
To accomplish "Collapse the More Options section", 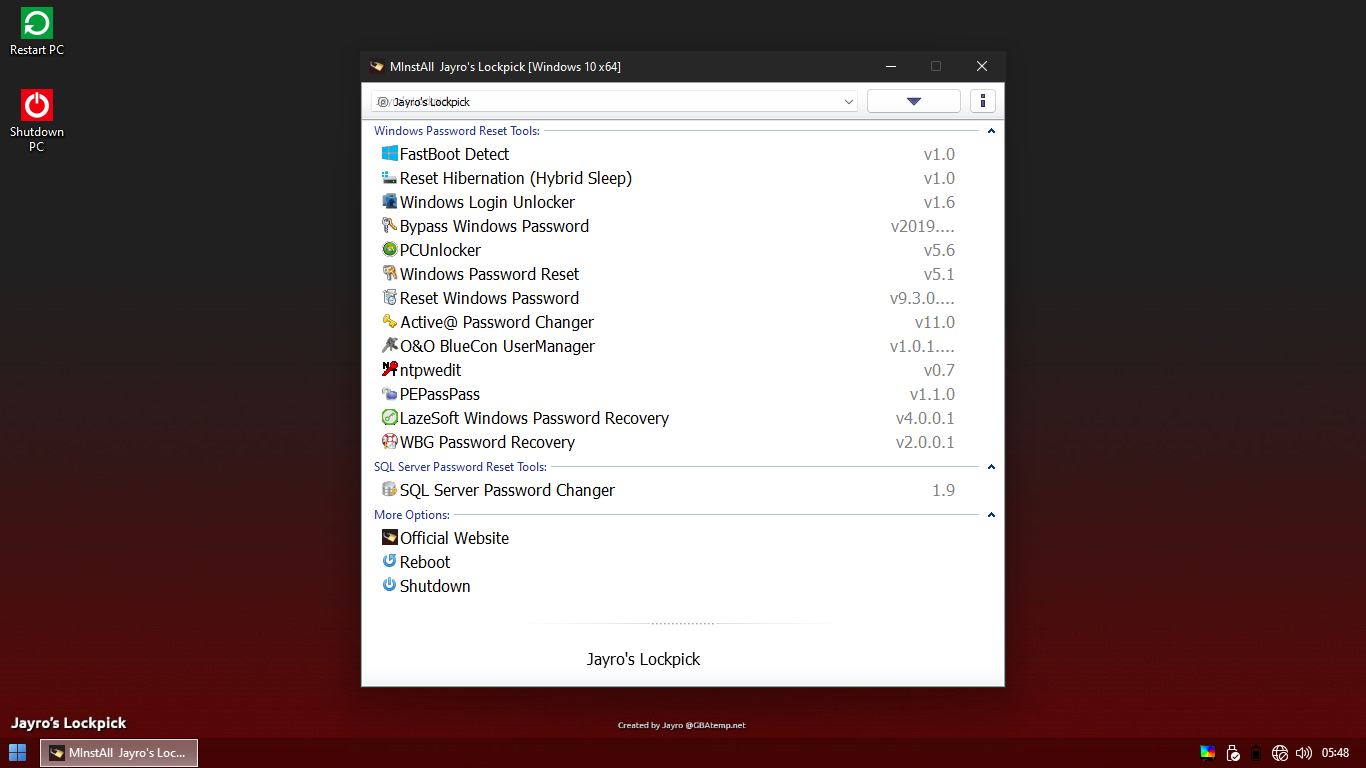I will tap(991, 515).
